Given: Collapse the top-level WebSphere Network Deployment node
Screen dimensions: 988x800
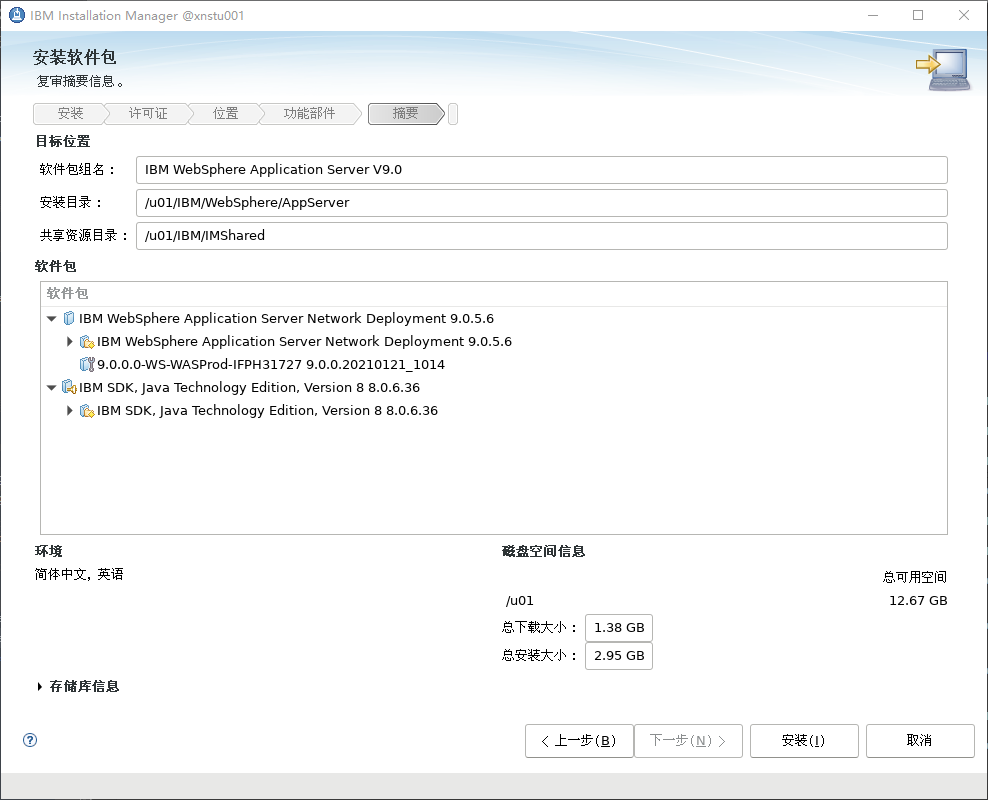Looking at the screenshot, I should point(52,319).
